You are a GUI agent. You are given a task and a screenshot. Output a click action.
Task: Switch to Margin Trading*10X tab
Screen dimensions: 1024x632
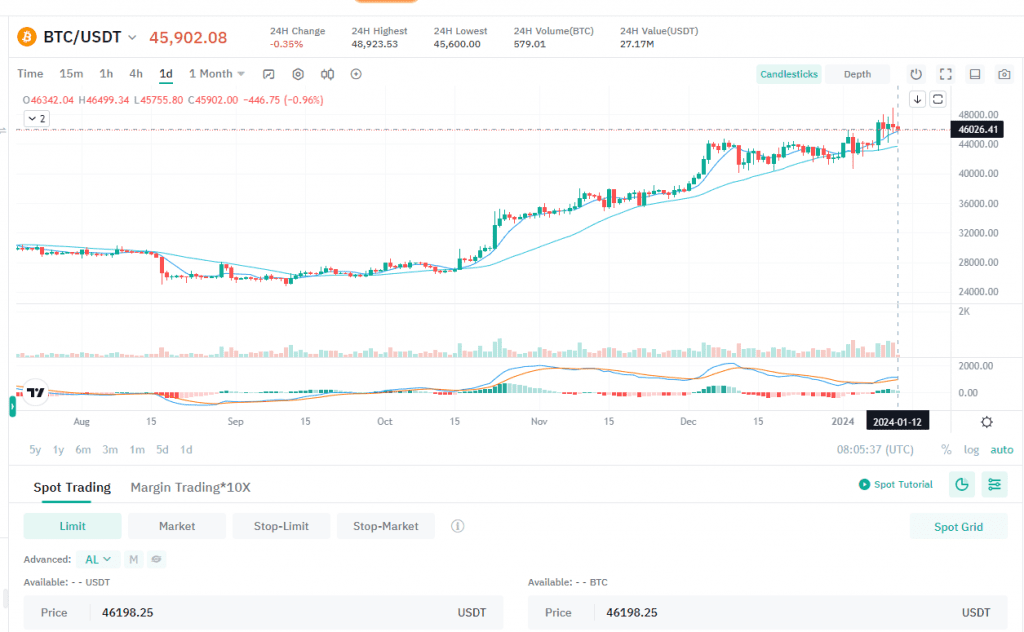(190, 488)
